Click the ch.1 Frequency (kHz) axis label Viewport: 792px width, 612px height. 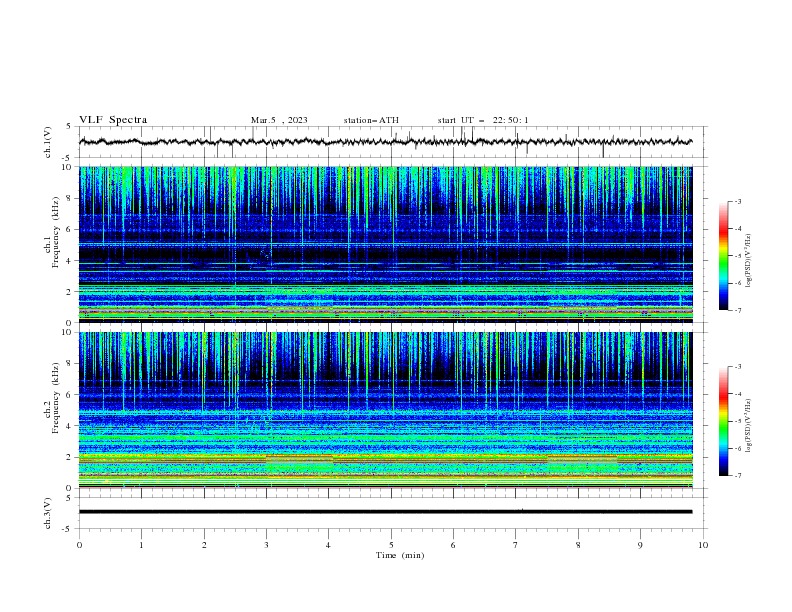pyautogui.click(x=52, y=233)
